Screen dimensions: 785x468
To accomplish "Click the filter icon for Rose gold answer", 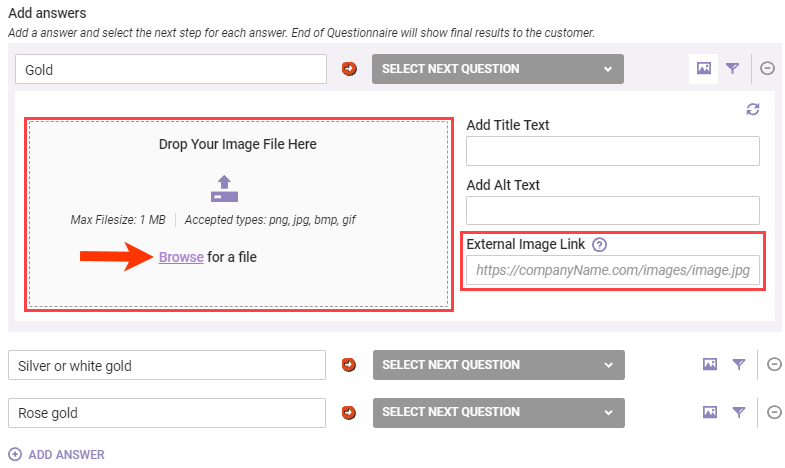I will [738, 412].
